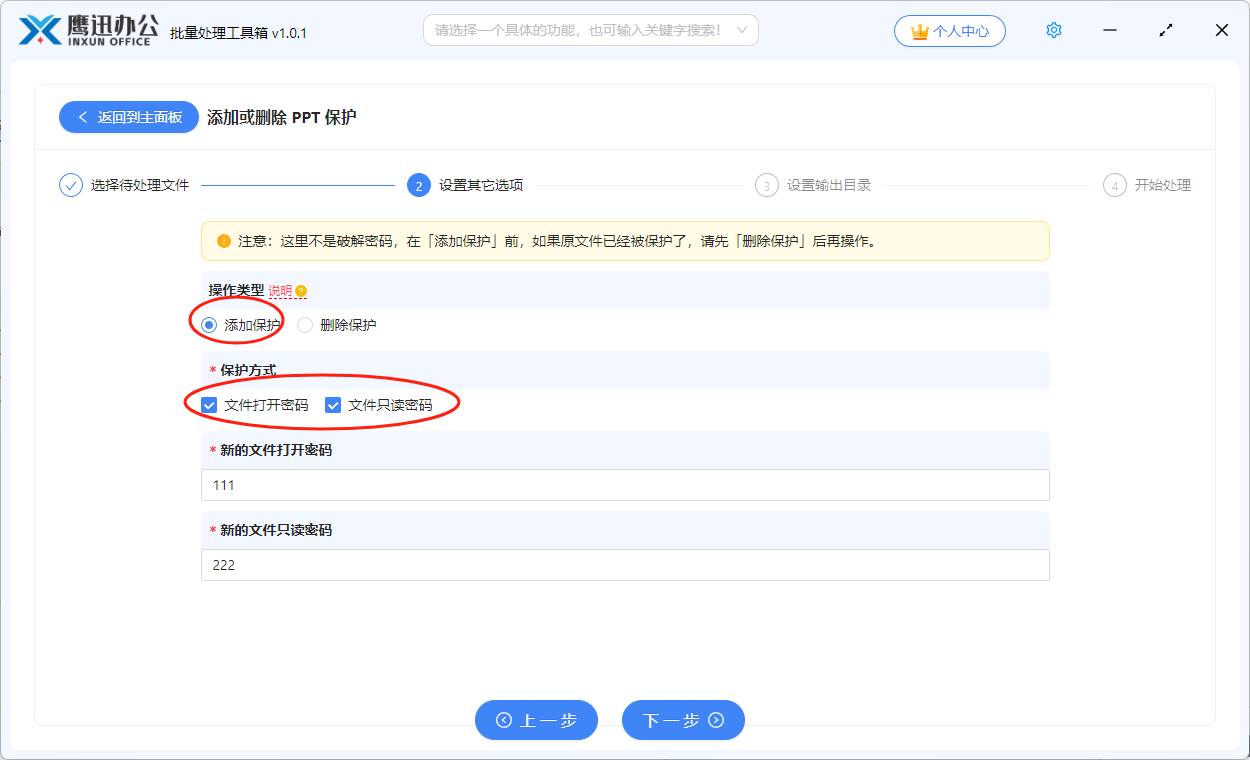Click the read-only password field containing 222

(x=625, y=565)
